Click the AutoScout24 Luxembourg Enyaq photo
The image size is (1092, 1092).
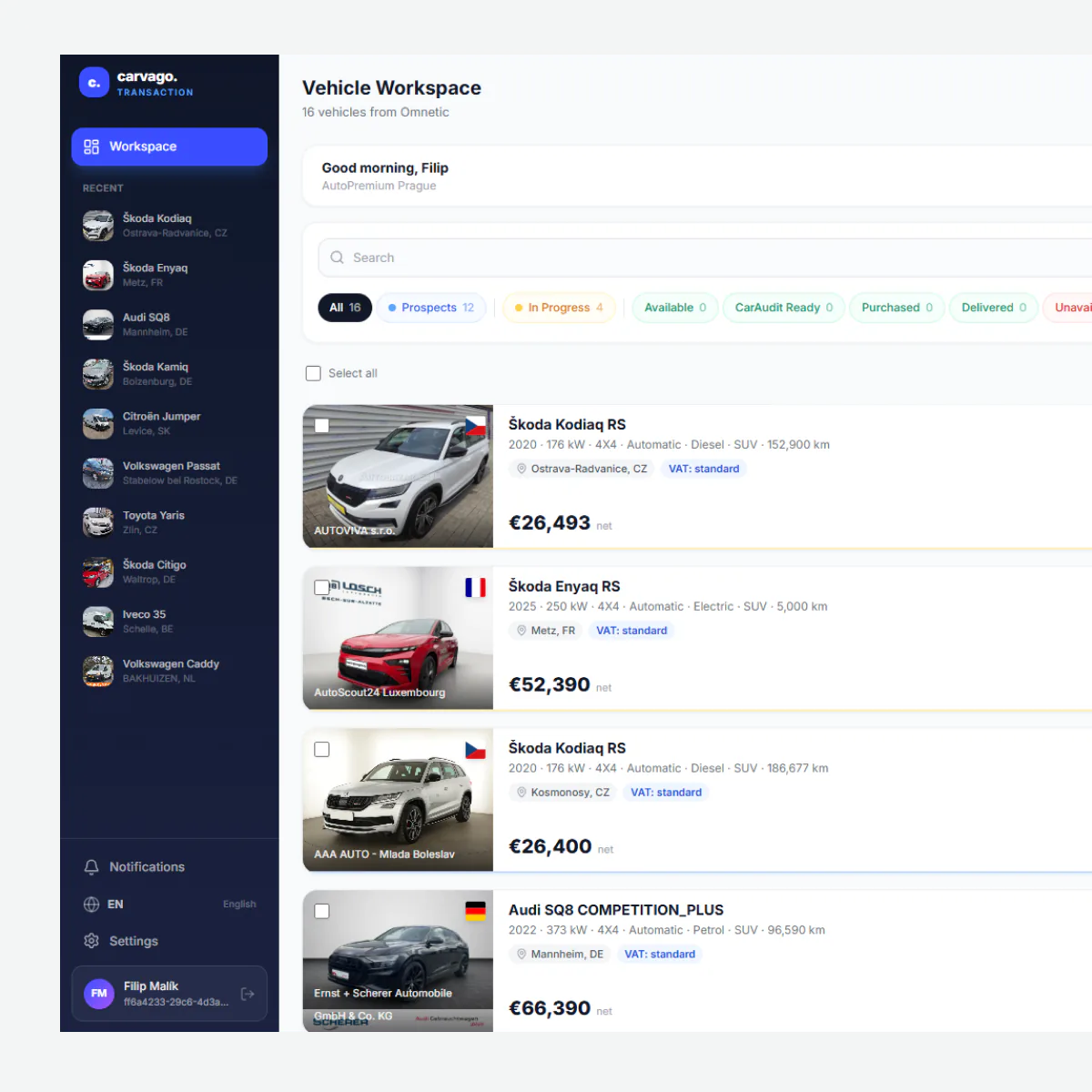click(398, 638)
